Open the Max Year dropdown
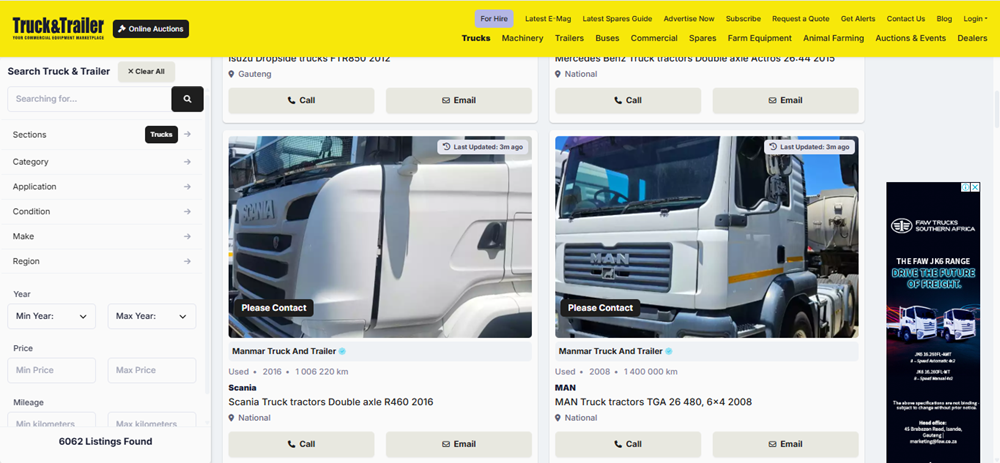 (152, 316)
